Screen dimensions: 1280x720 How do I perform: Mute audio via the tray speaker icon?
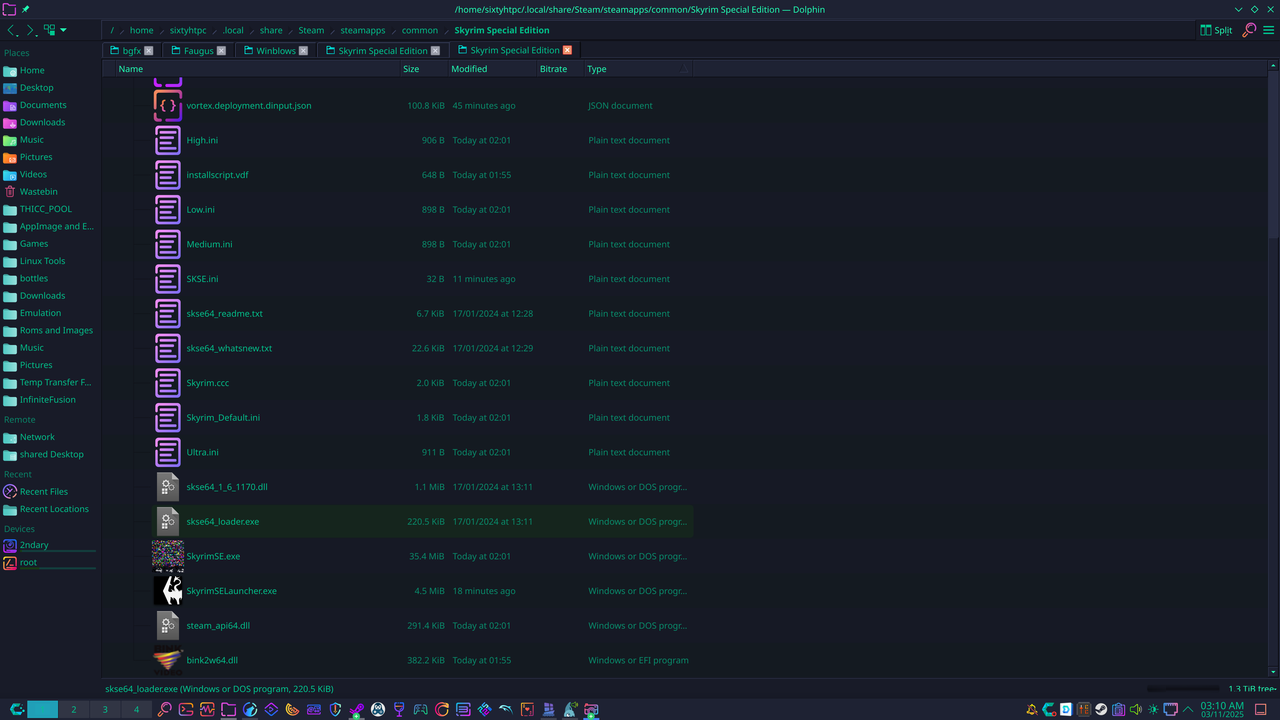pos(1135,710)
